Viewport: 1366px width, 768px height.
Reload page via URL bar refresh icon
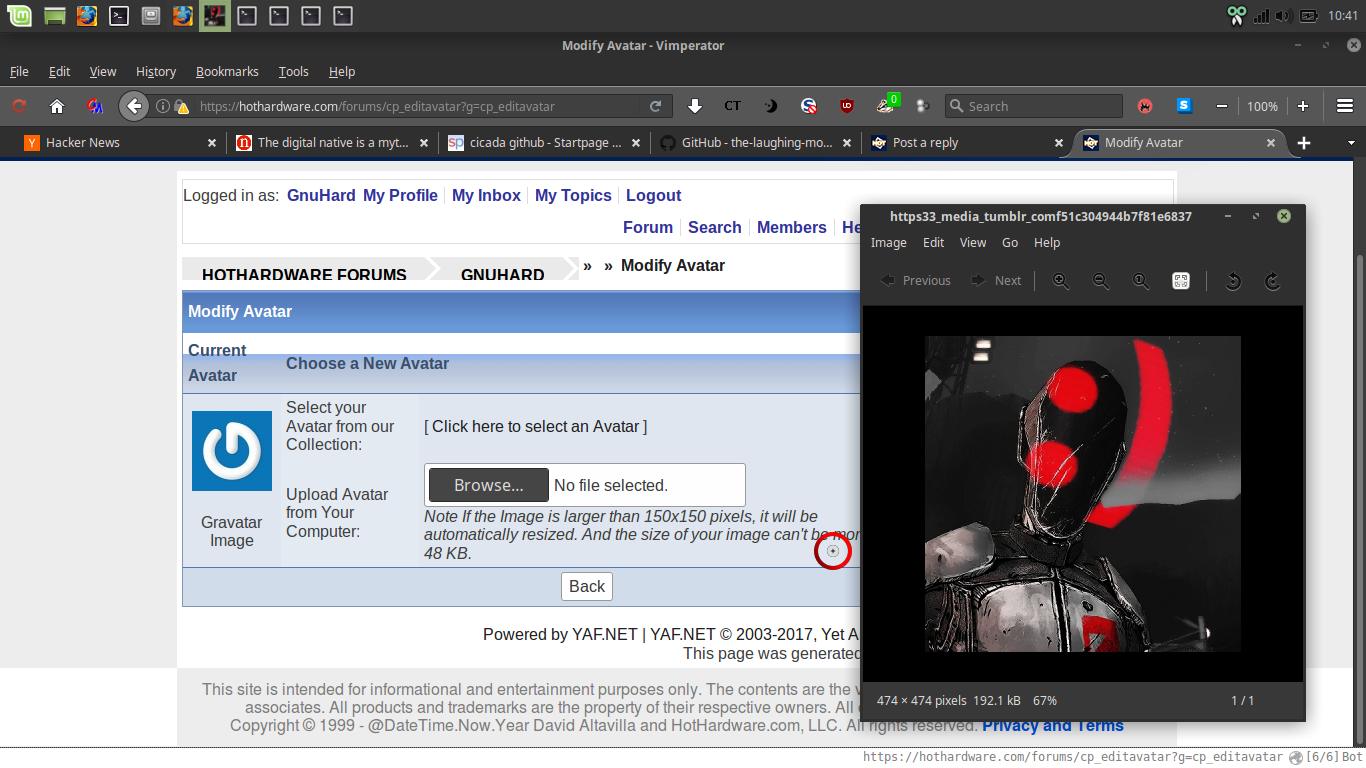click(655, 106)
